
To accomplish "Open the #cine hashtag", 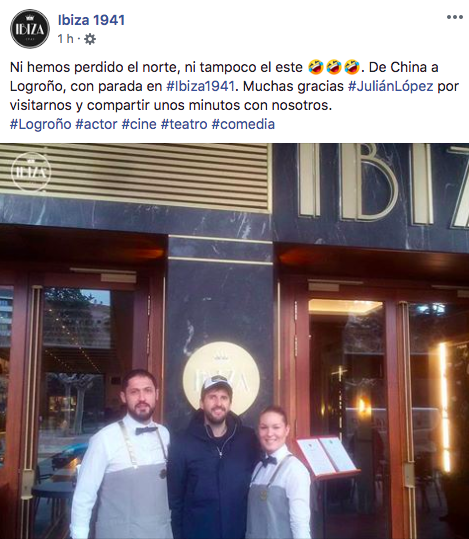I will tap(139, 124).
